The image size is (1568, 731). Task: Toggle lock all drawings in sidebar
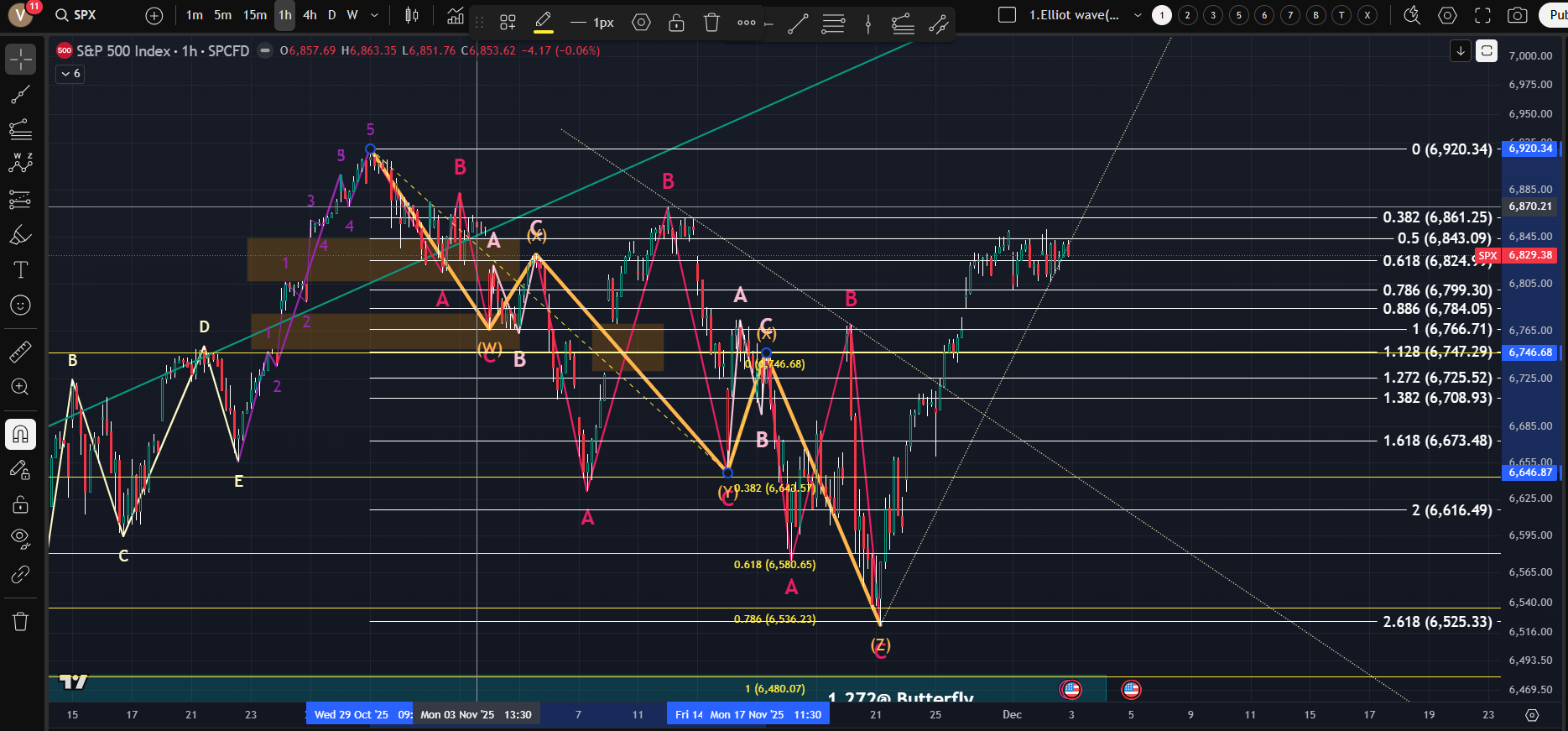coord(20,504)
